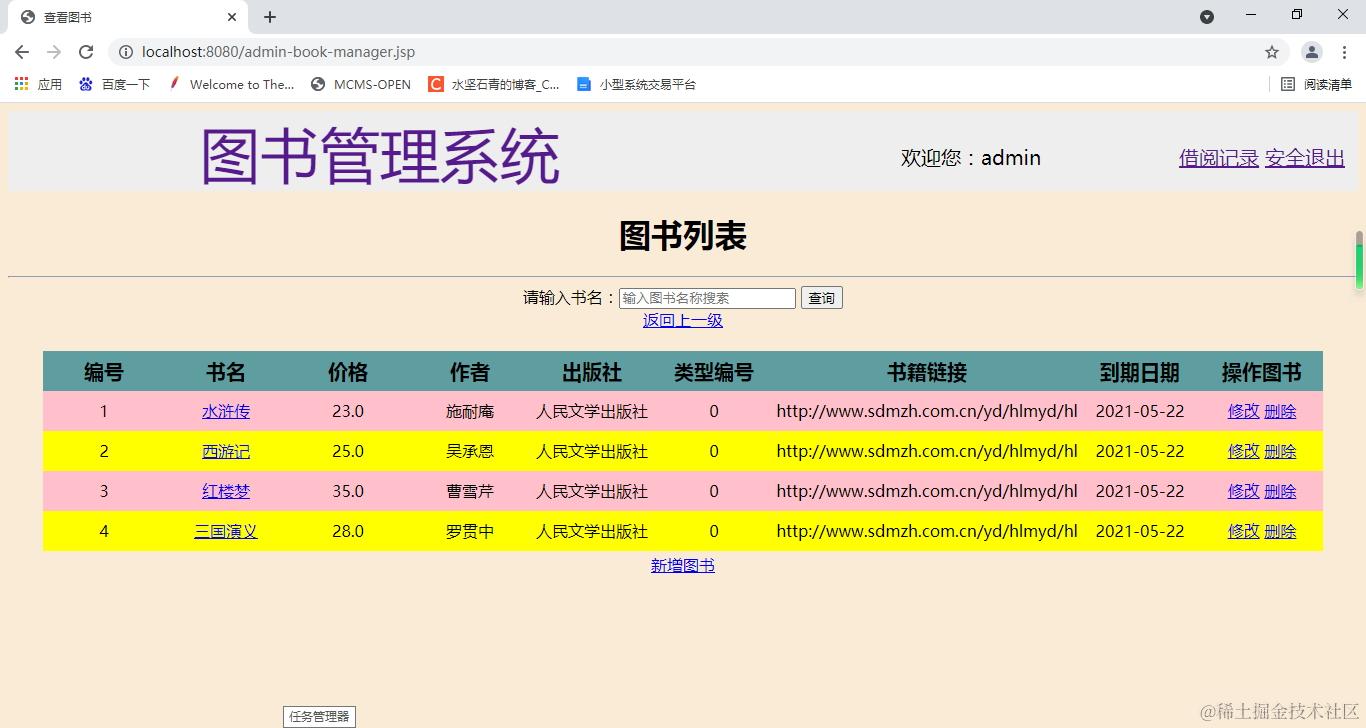
Task: Click 删除 for 西游记
Action: [1281, 451]
